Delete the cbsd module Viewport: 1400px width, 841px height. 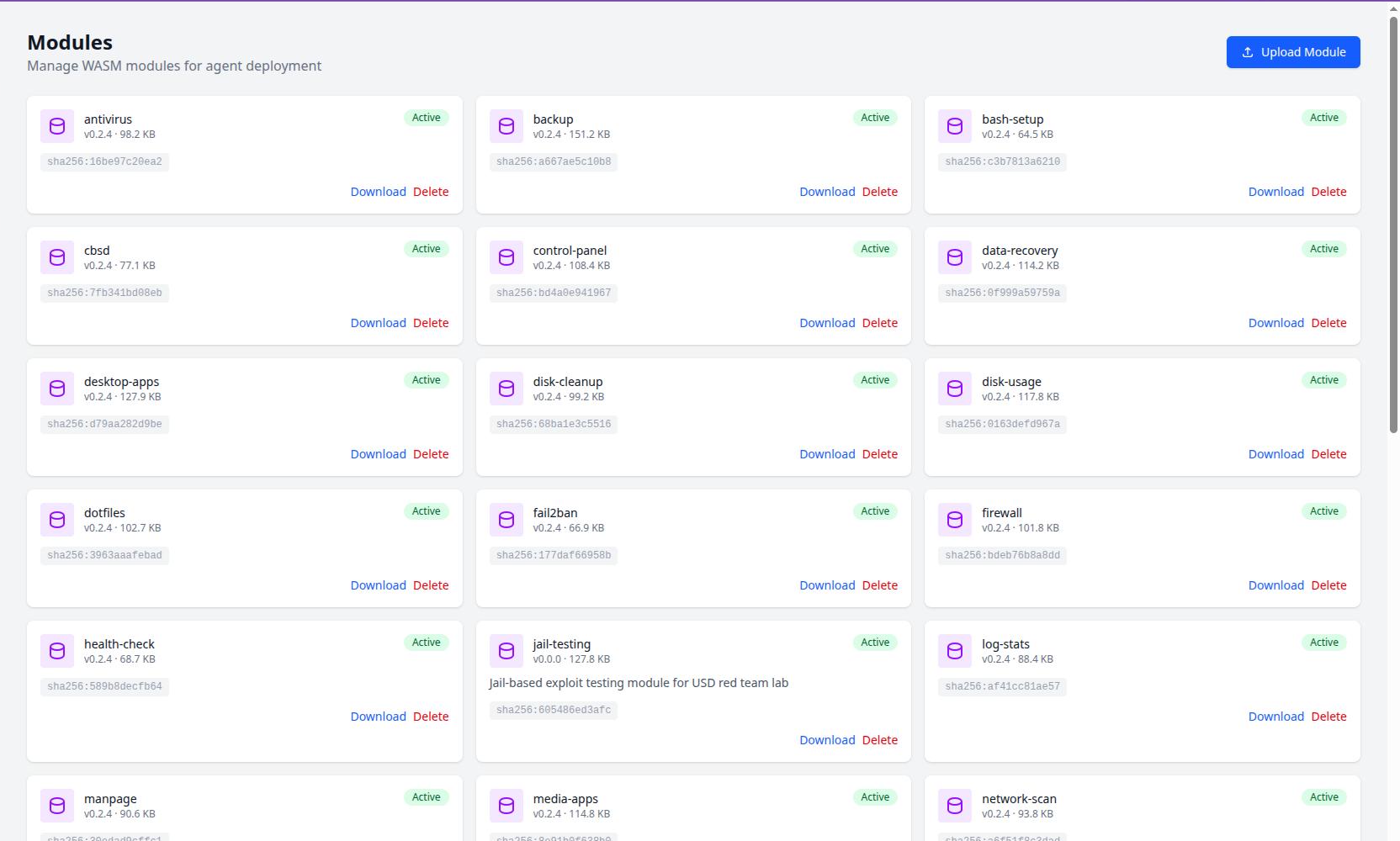point(431,323)
